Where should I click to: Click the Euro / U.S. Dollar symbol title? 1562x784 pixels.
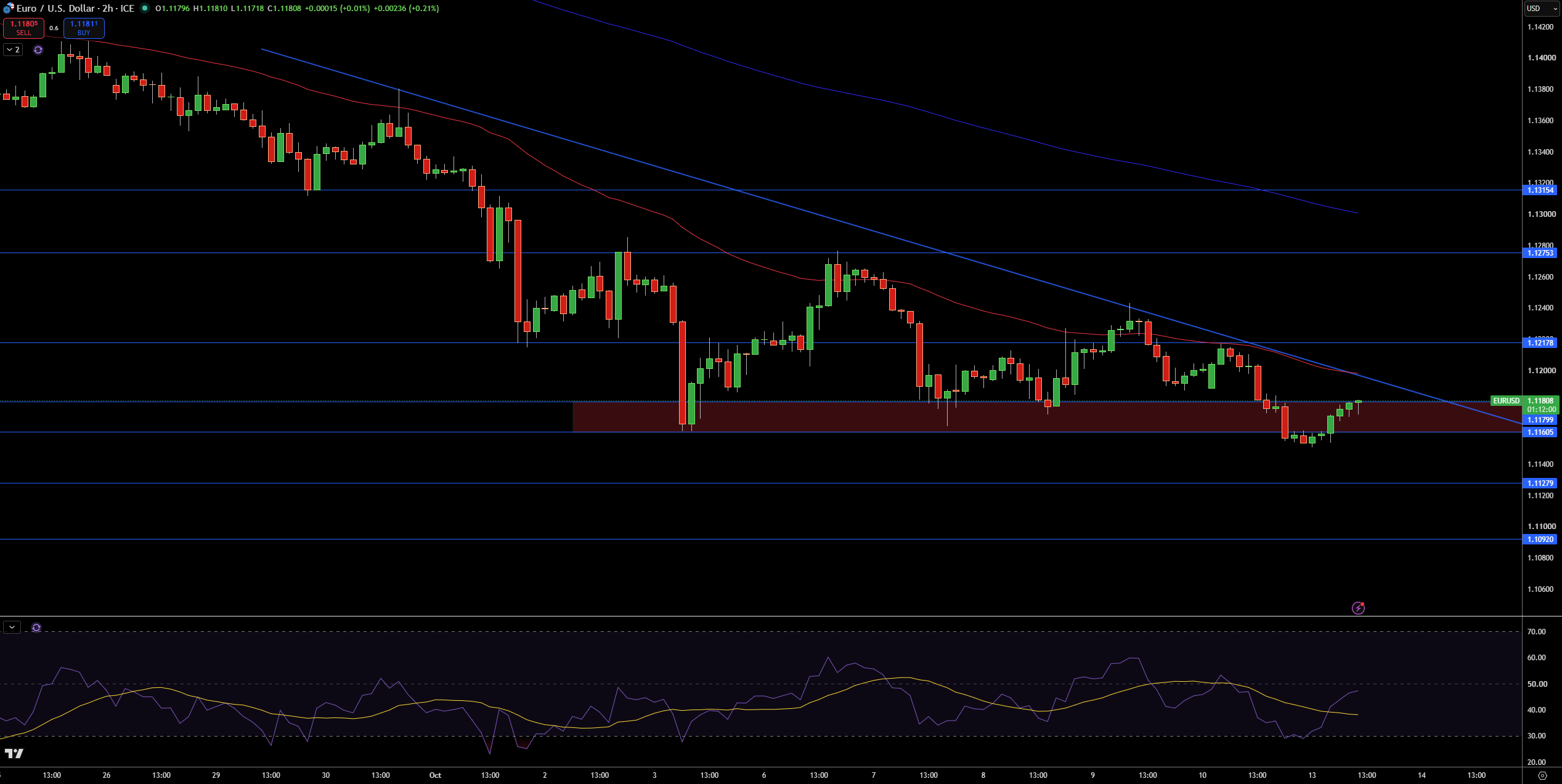(56, 8)
